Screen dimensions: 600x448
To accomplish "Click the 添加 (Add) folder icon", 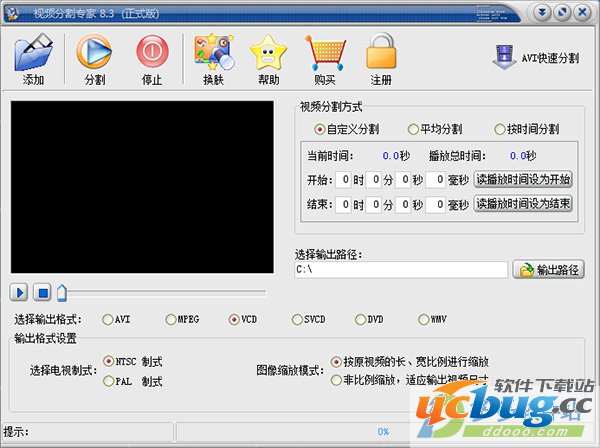I will pos(34,53).
